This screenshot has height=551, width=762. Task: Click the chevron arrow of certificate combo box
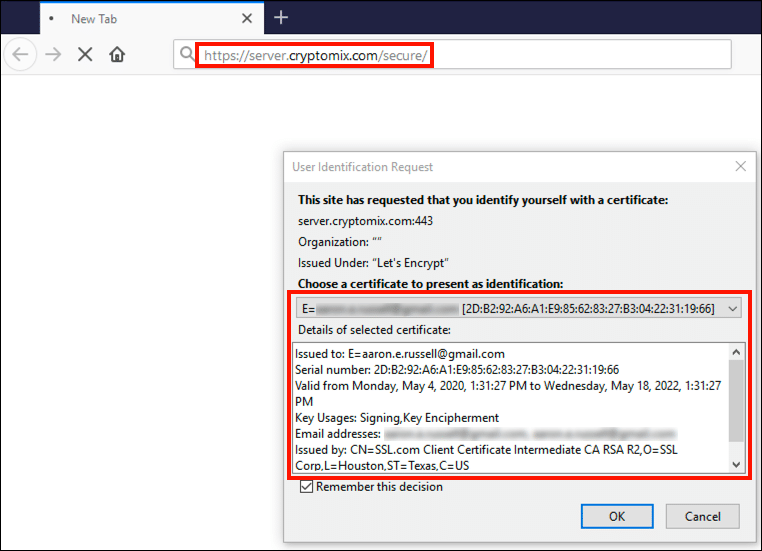733,309
